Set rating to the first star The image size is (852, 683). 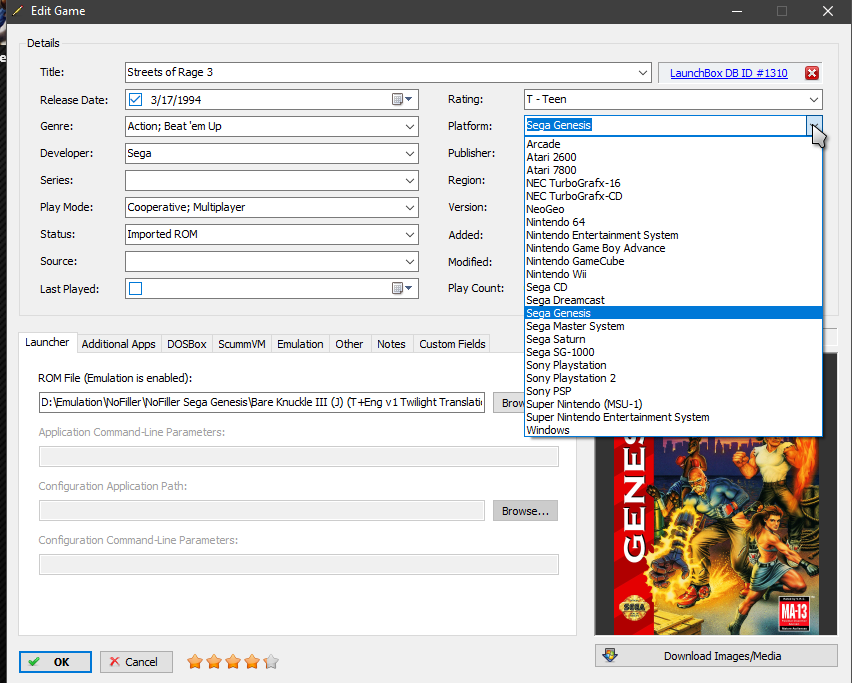(195, 661)
